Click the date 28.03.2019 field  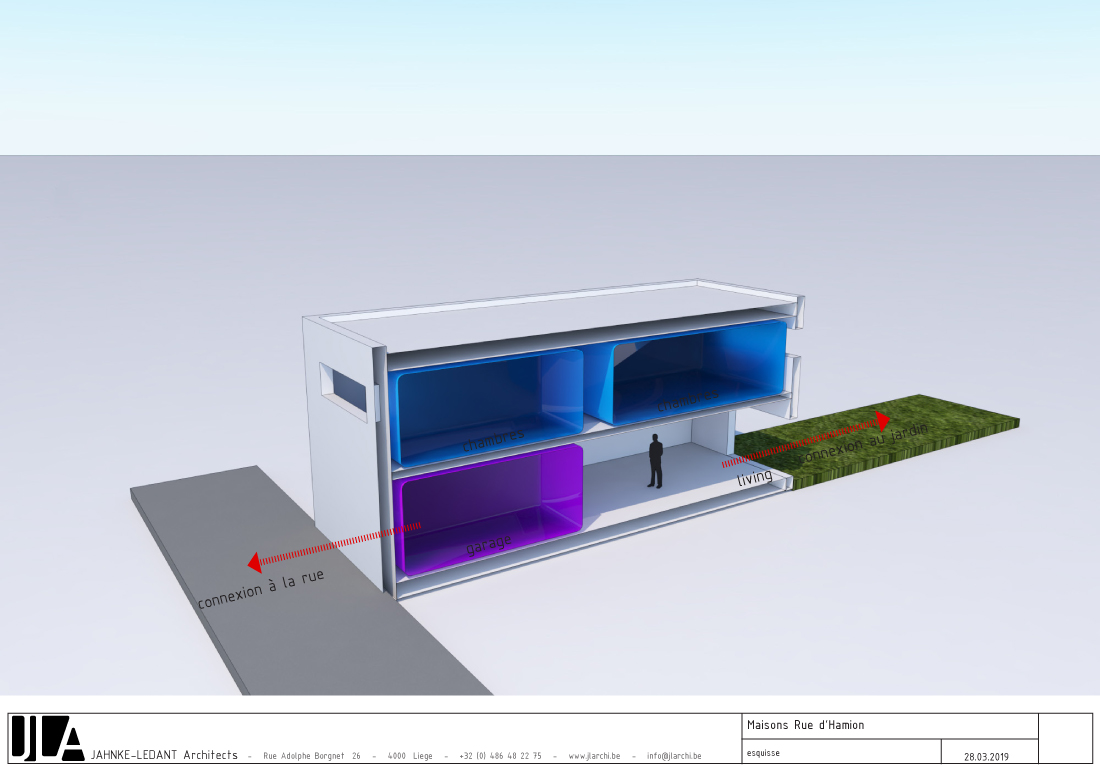coord(987,756)
